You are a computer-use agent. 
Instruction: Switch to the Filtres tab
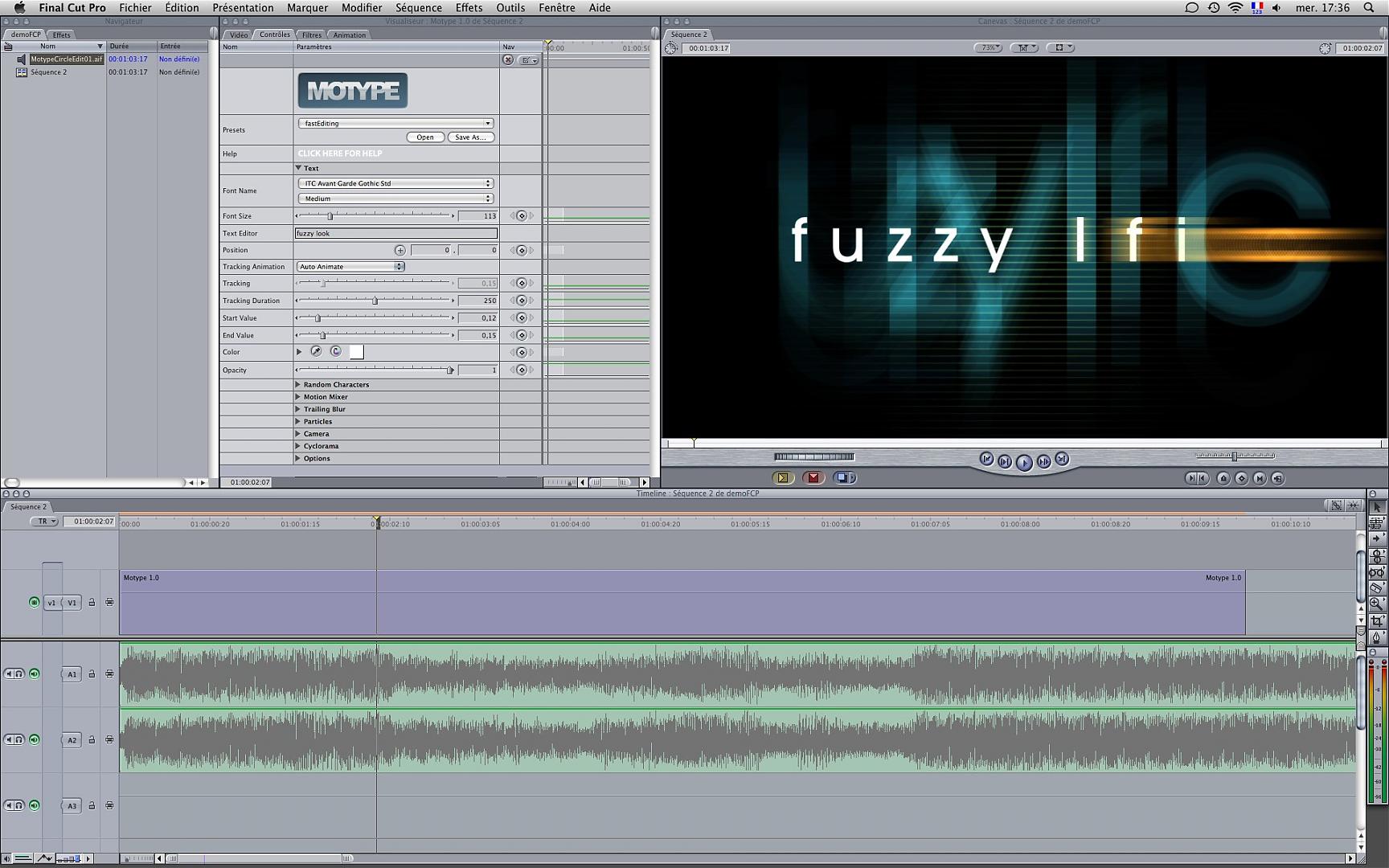click(312, 35)
